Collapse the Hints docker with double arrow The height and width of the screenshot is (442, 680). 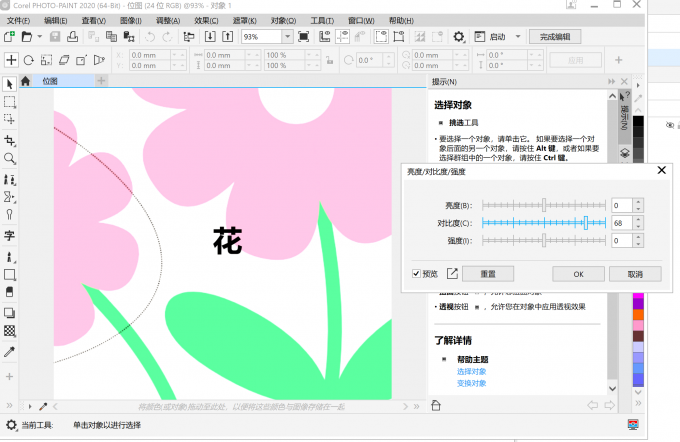611,82
